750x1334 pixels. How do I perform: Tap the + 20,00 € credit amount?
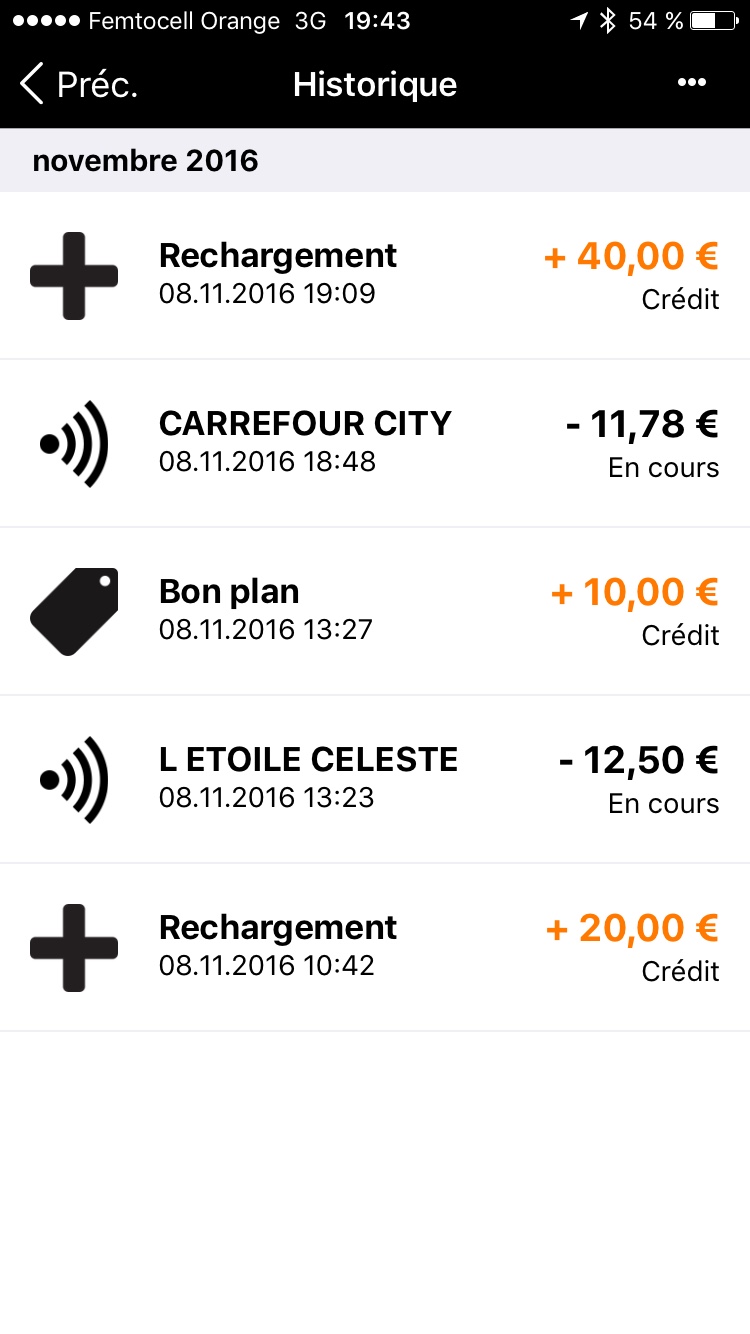pos(632,929)
